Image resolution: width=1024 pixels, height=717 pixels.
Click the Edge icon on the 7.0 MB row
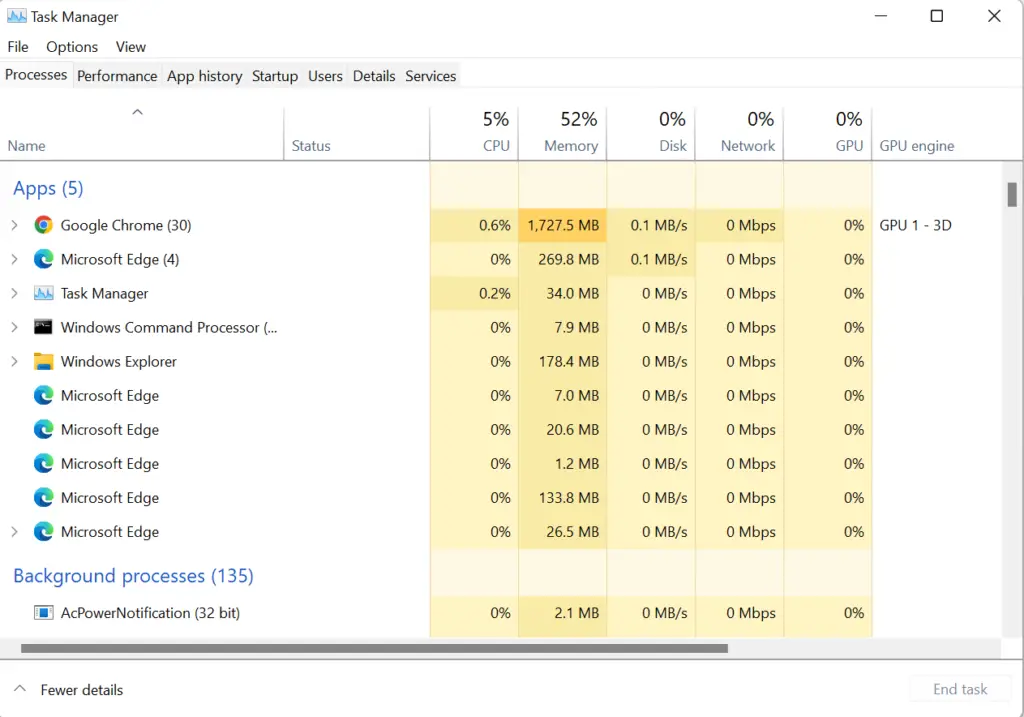click(x=43, y=396)
